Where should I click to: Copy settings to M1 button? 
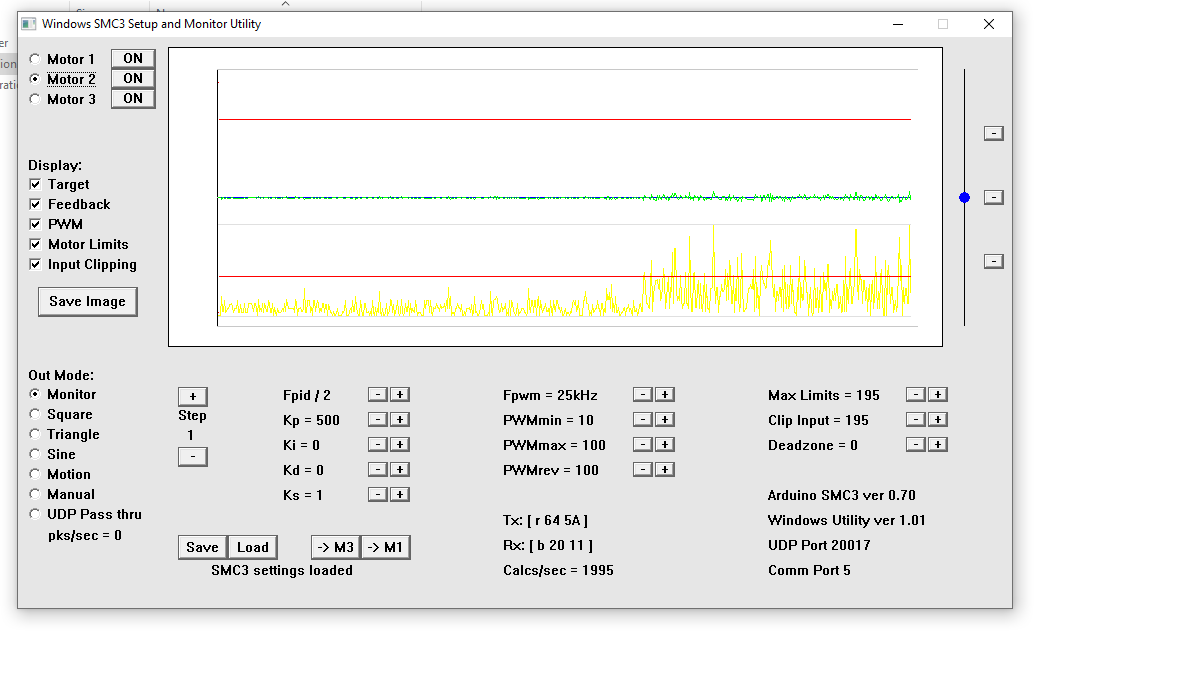[386, 547]
